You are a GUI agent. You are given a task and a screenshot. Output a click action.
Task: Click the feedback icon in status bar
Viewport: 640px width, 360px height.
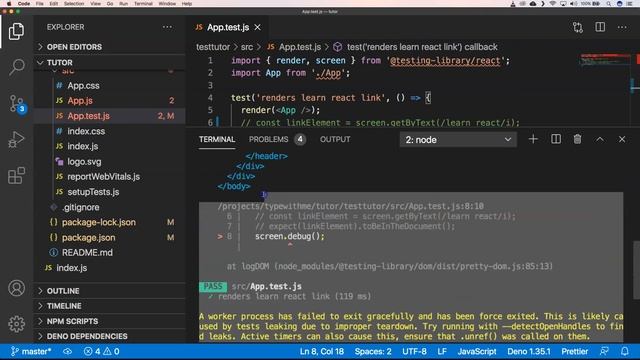604,351
